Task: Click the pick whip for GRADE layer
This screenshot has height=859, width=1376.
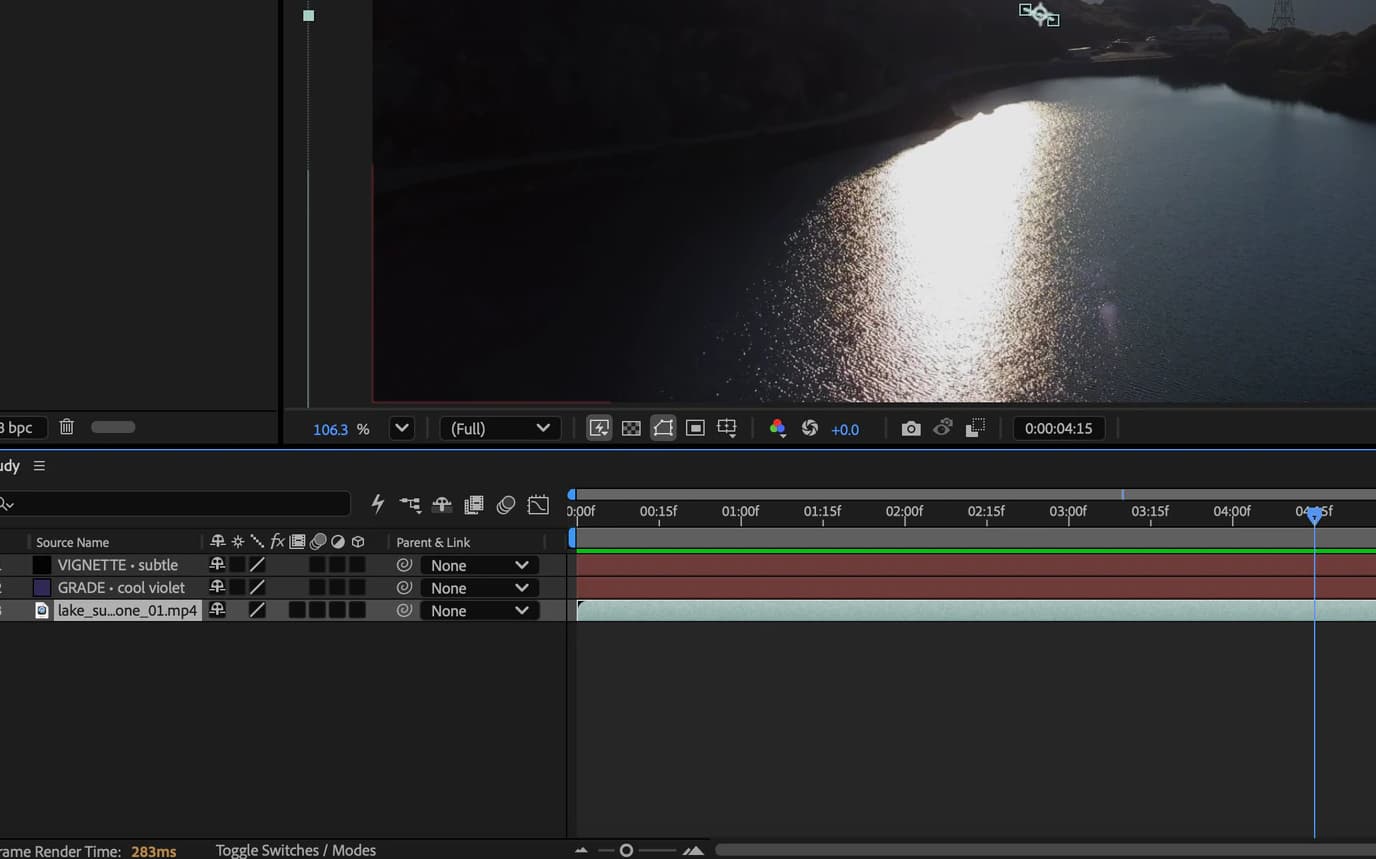Action: pyautogui.click(x=404, y=588)
